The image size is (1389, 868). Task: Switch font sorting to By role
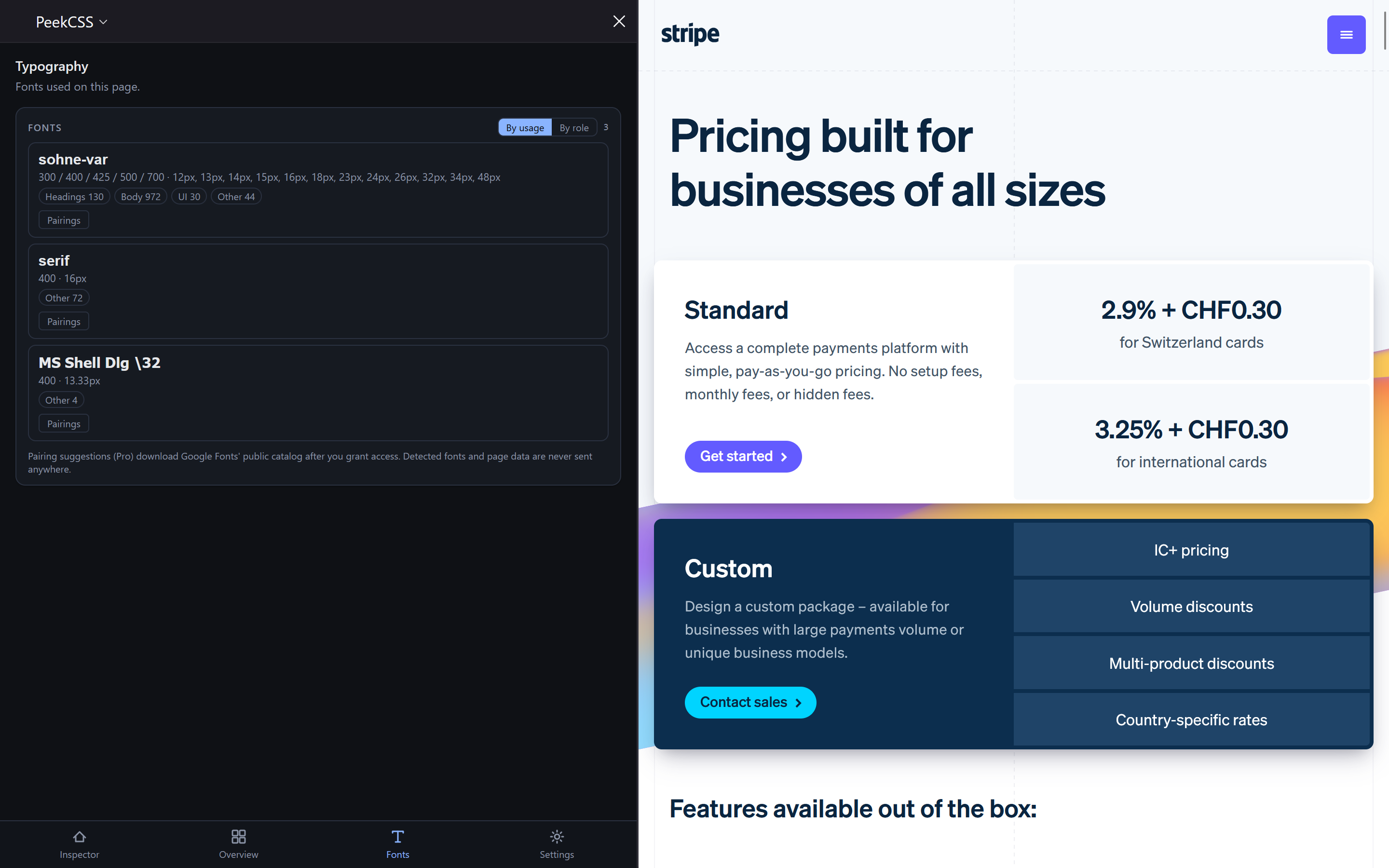[x=574, y=127]
